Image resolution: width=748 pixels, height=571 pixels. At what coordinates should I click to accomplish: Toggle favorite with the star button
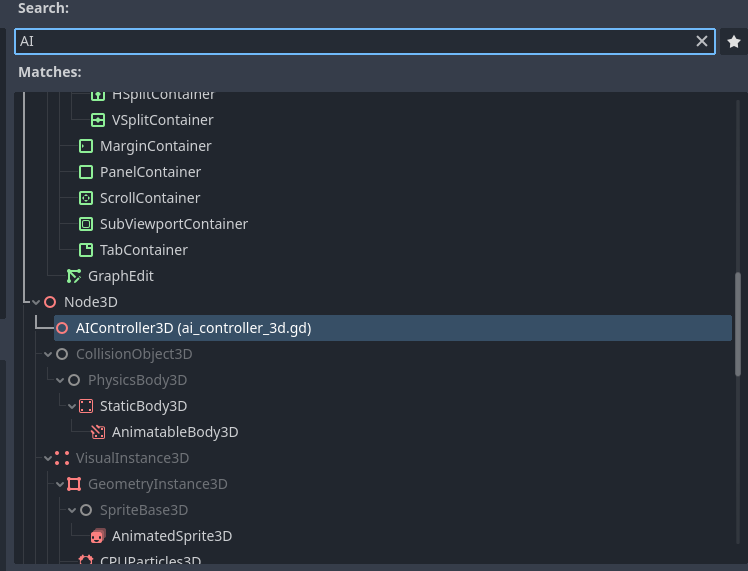tap(734, 41)
